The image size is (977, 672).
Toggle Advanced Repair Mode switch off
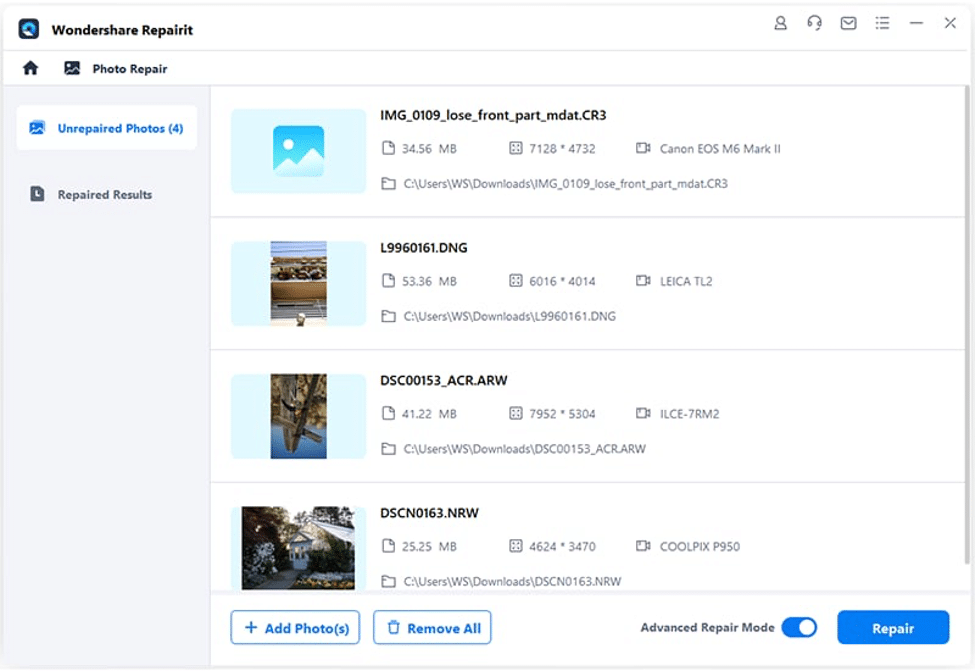tap(799, 627)
